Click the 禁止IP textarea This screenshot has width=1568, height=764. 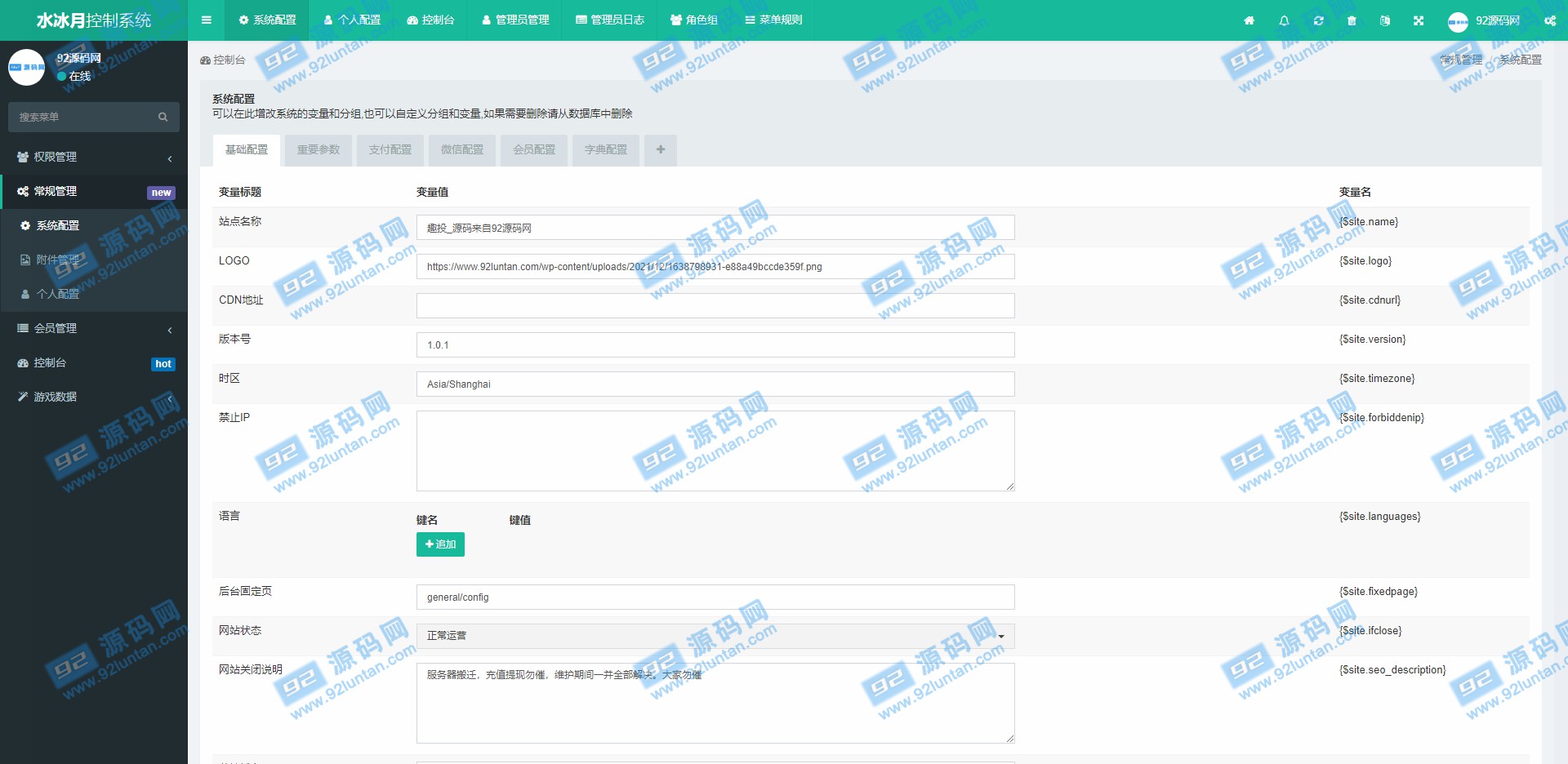715,451
